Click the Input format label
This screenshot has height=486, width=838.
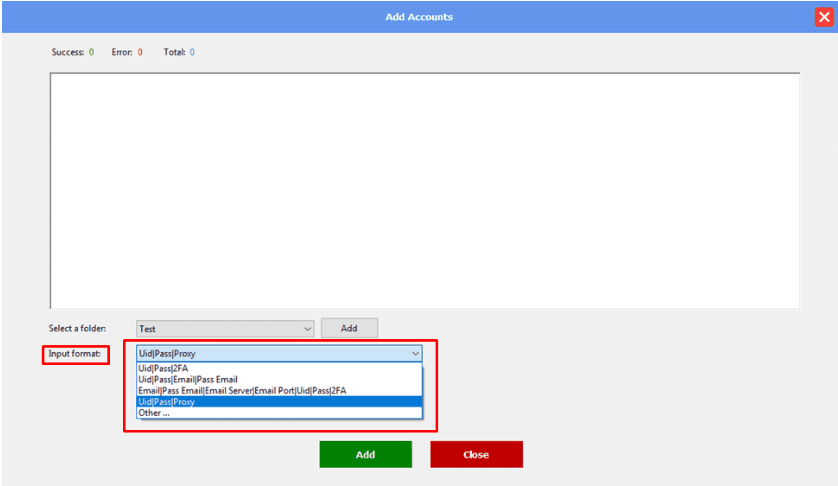[x=74, y=354]
